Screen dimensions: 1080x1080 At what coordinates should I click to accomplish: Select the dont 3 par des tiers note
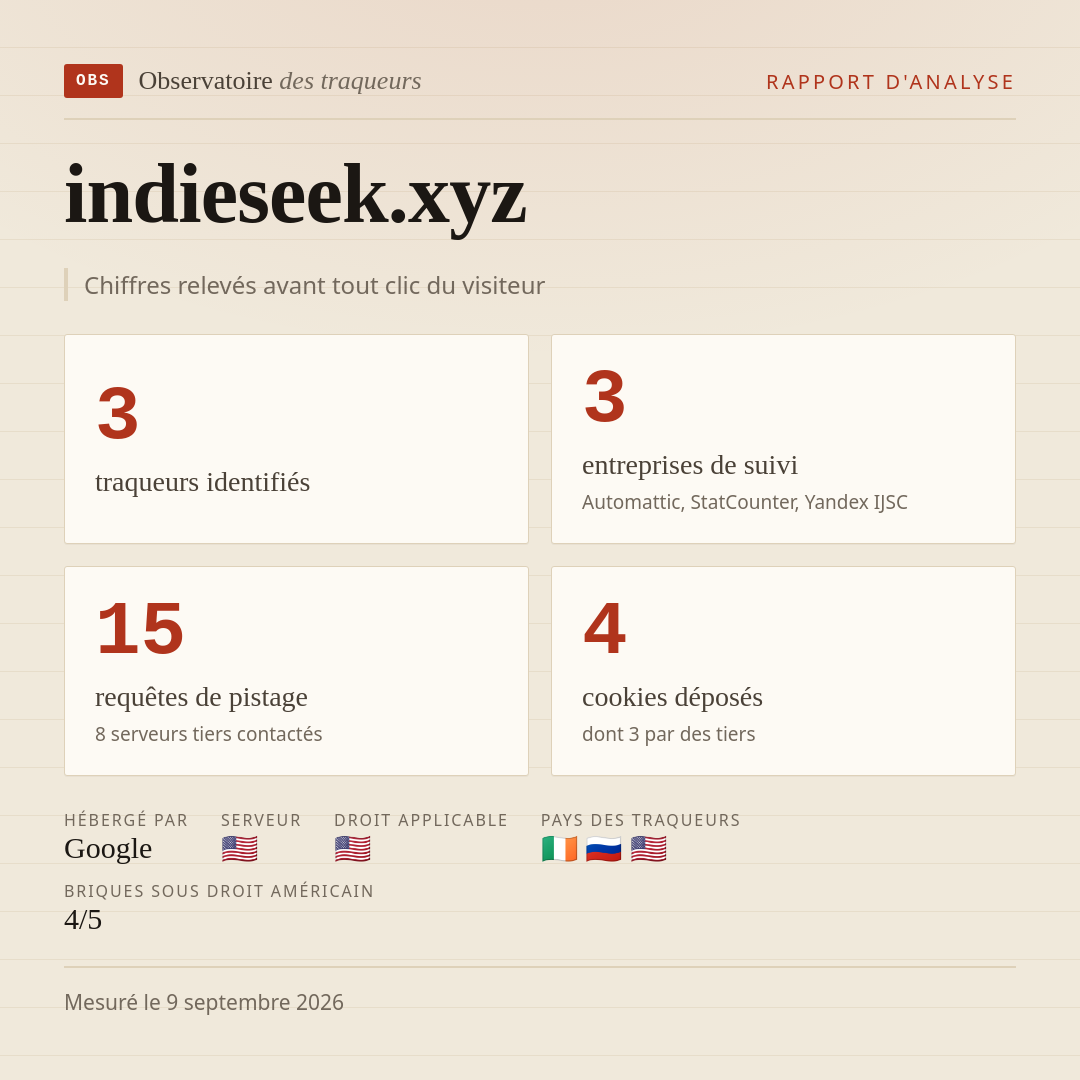click(669, 734)
